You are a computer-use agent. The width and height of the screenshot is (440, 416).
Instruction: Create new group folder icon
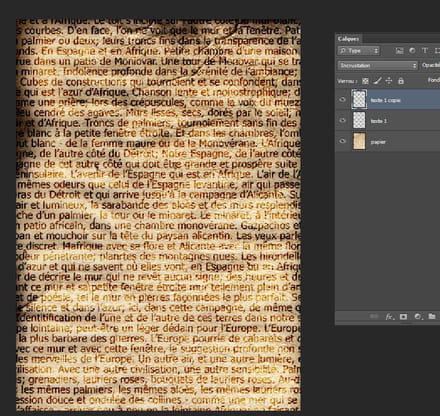432,316
